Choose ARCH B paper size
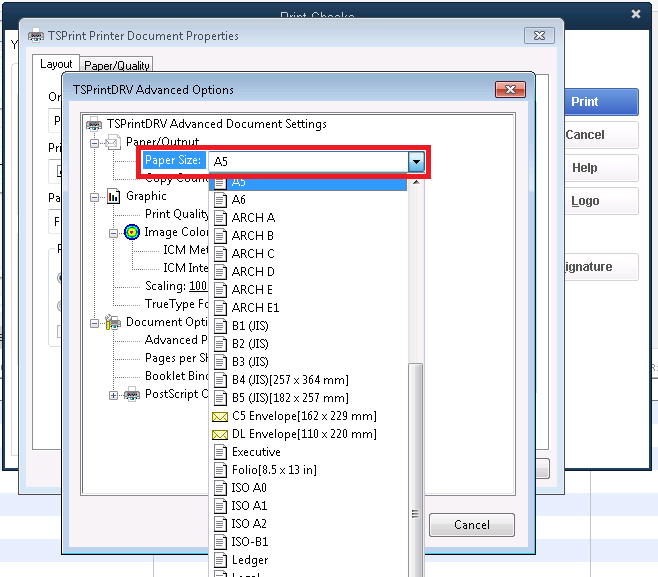This screenshot has height=577, width=658. tap(310, 236)
